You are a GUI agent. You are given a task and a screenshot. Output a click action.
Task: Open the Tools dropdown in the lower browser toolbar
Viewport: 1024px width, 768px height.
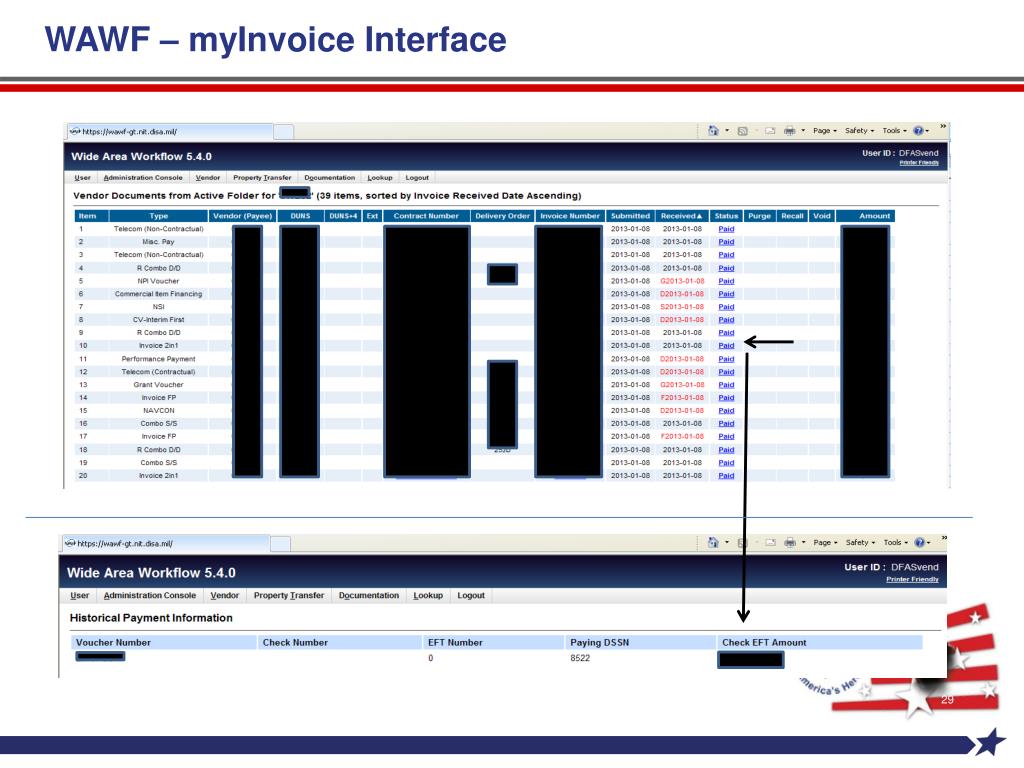click(896, 542)
